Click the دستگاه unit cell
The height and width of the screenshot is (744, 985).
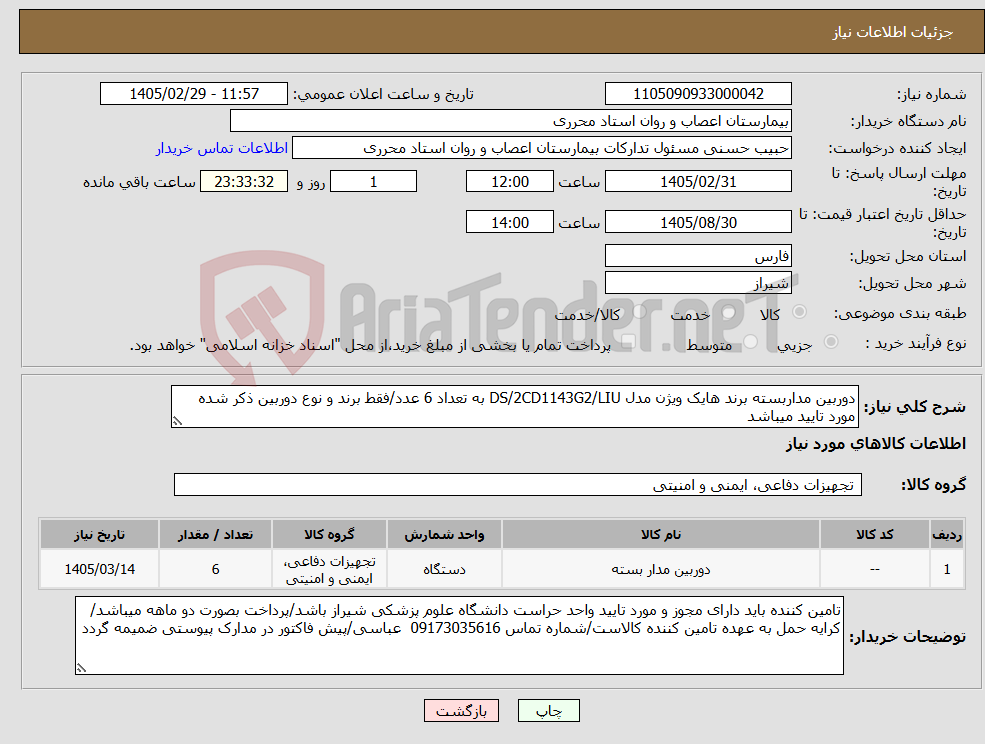pos(444,569)
